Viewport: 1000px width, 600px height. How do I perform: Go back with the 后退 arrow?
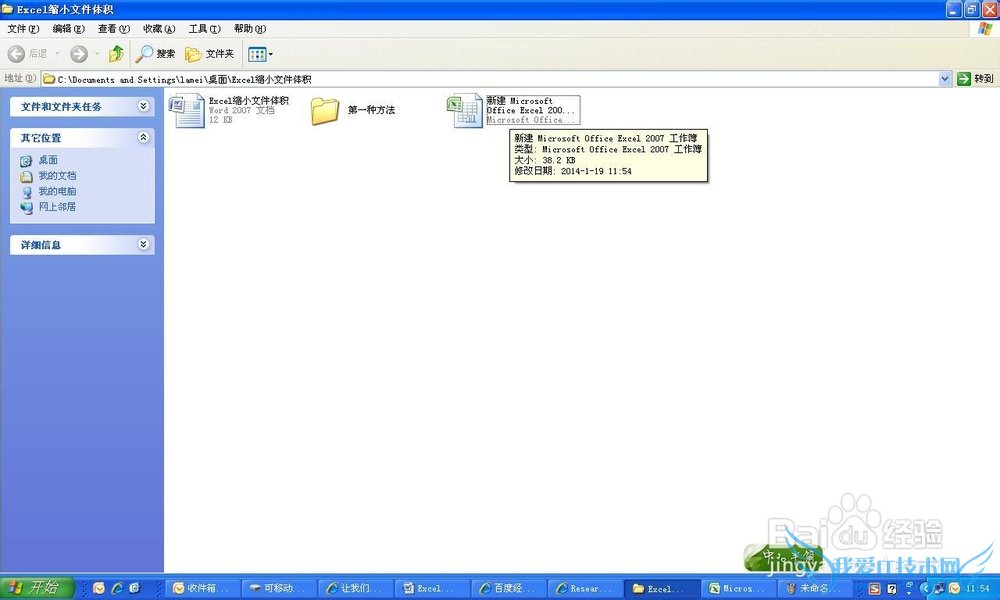coord(27,54)
